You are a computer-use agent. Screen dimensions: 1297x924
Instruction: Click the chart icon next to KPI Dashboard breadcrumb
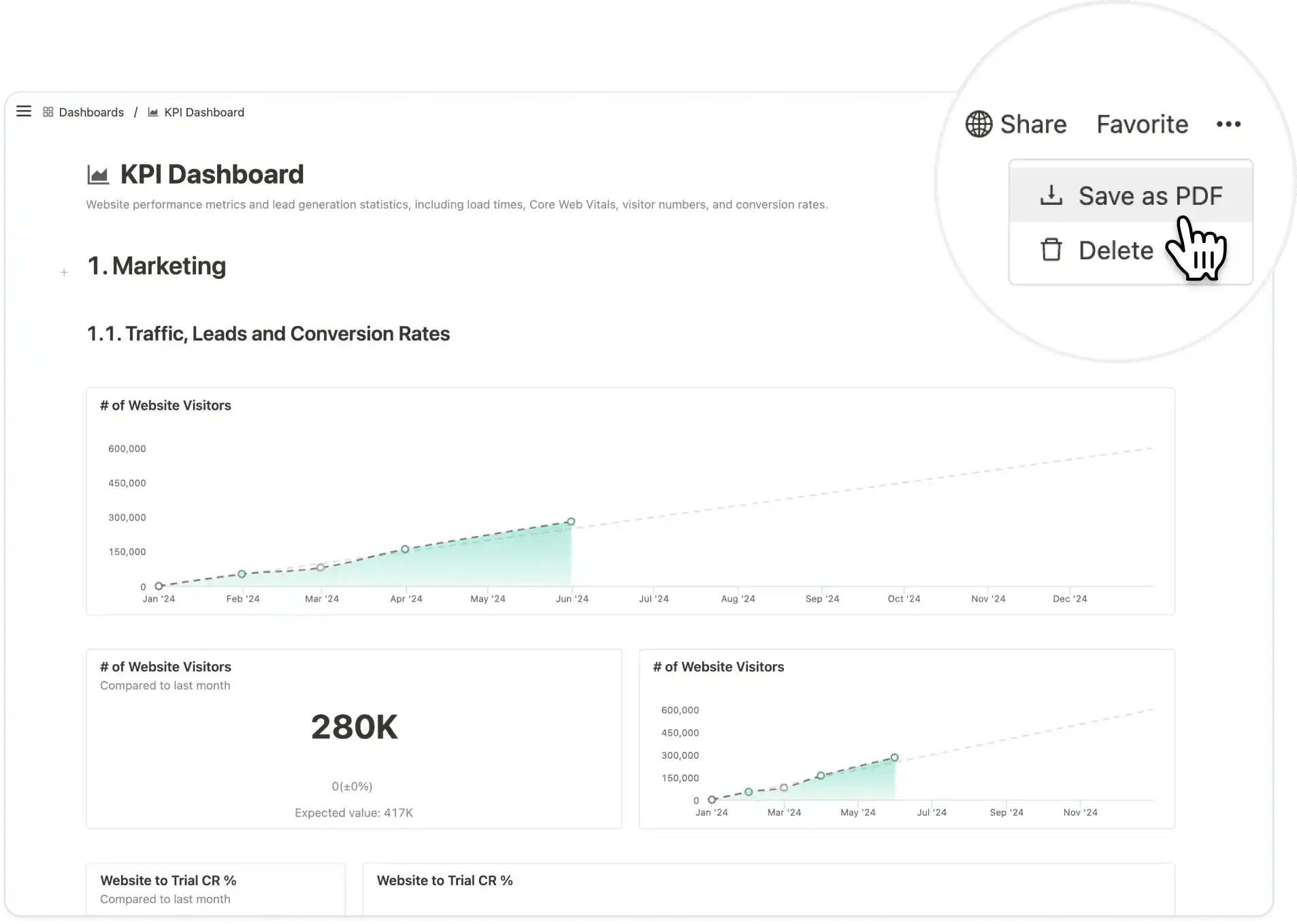pos(152,112)
